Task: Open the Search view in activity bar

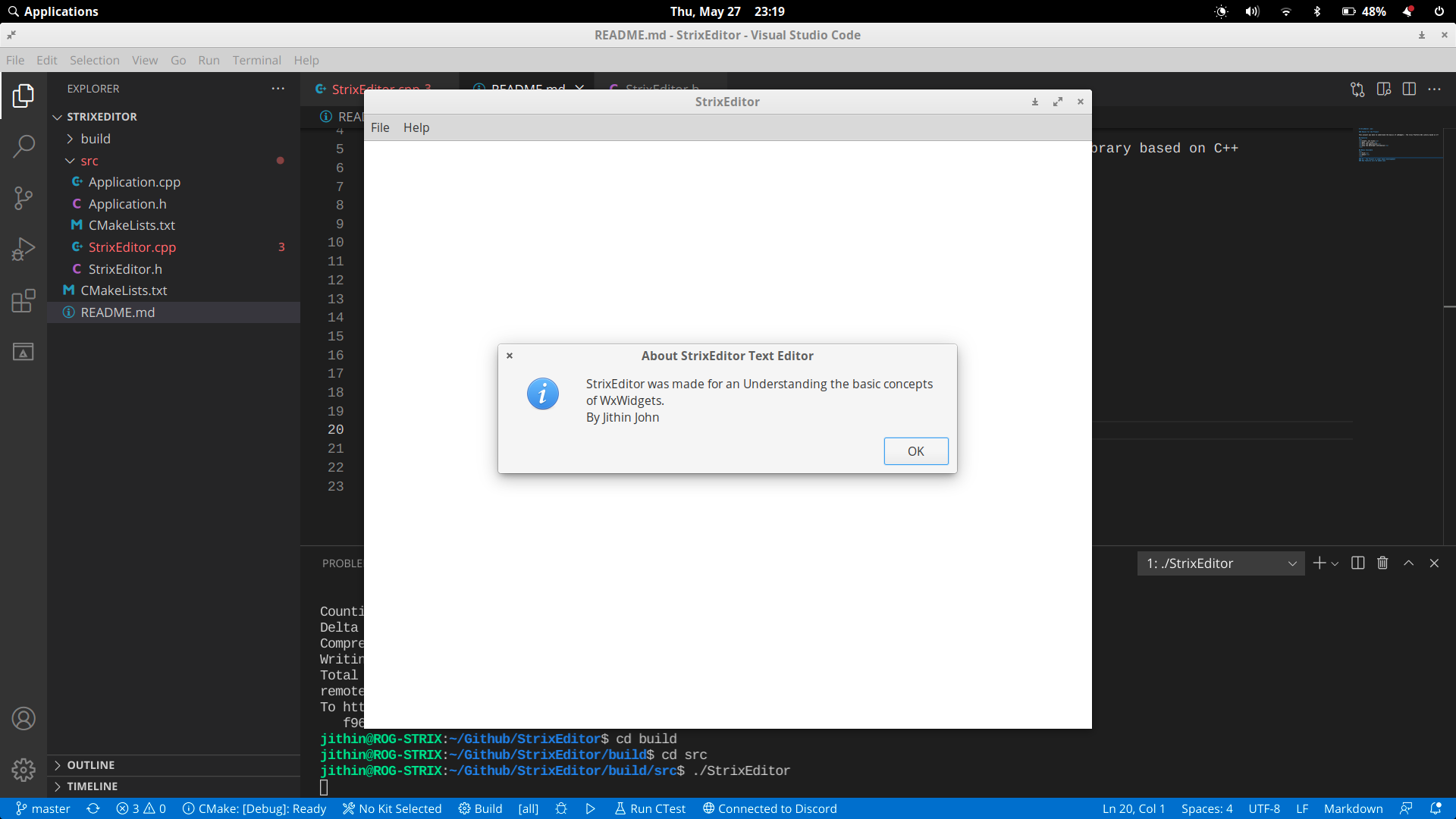Action: (x=24, y=146)
